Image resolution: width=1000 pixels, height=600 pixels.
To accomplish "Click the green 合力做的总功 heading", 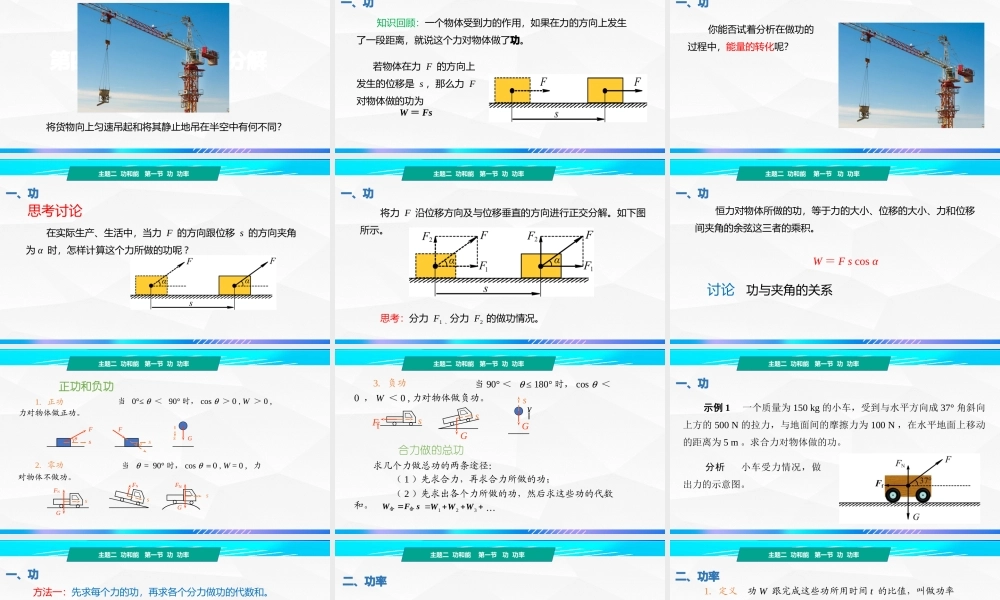I will [x=430, y=450].
